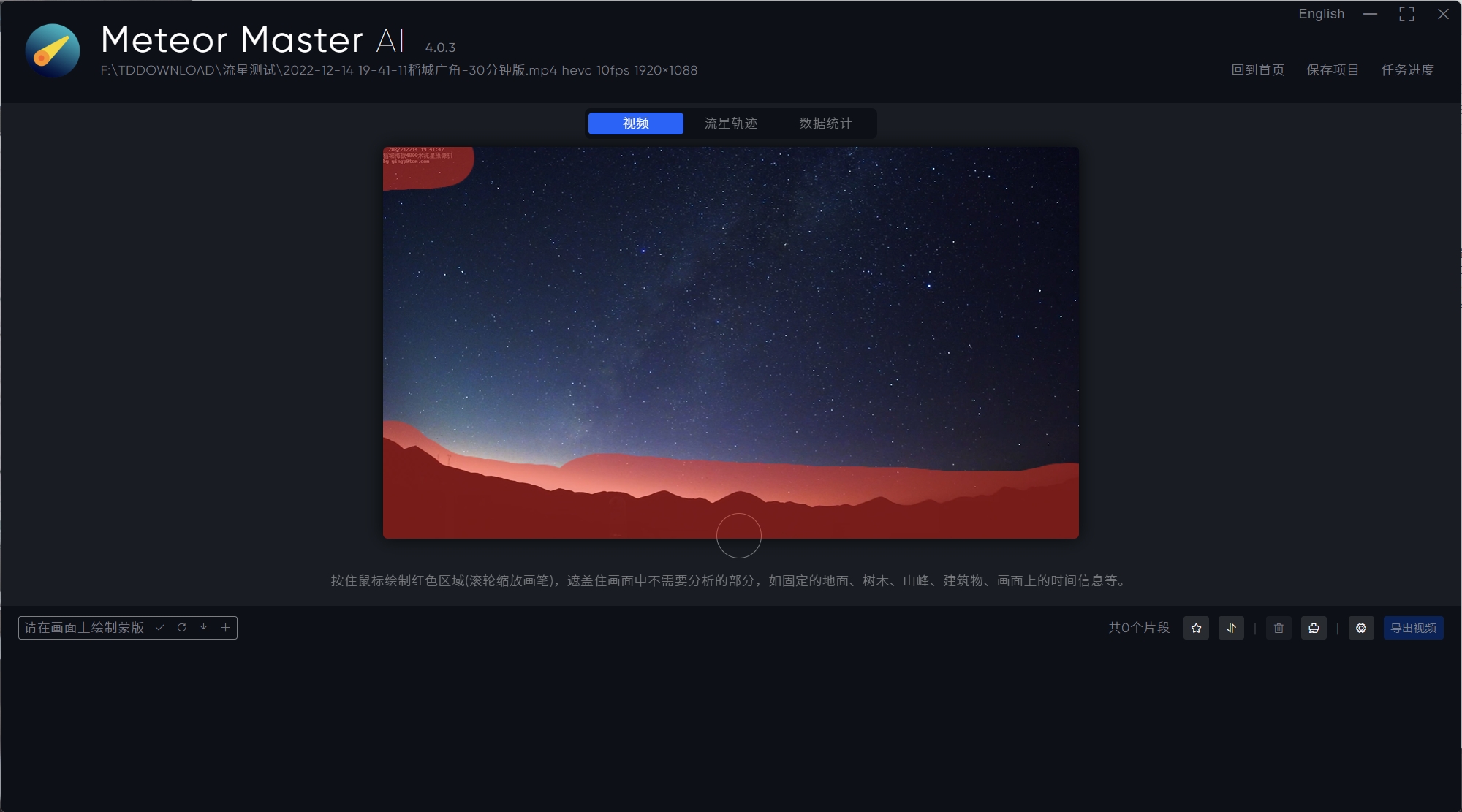Switch to the 视频 tab
Image resolution: width=1462 pixels, height=812 pixels.
click(635, 124)
